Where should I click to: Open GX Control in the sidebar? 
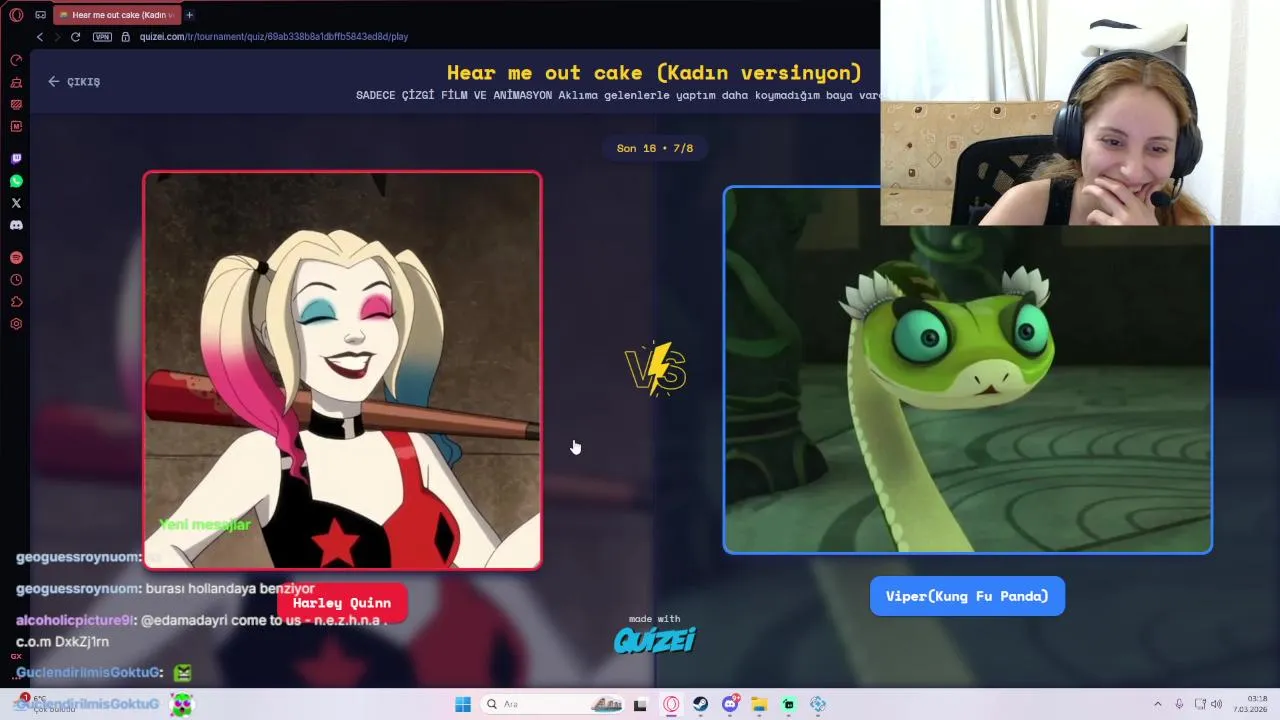[x=16, y=60]
